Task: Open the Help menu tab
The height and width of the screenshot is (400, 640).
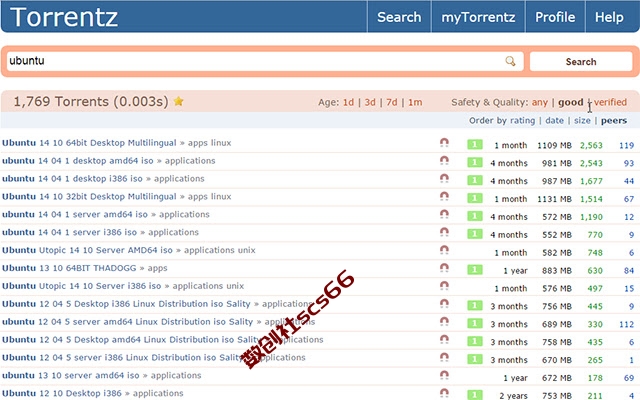Action: coord(609,17)
